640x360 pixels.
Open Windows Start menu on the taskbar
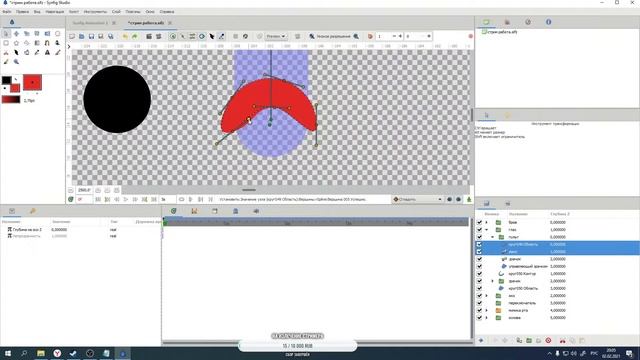8,353
